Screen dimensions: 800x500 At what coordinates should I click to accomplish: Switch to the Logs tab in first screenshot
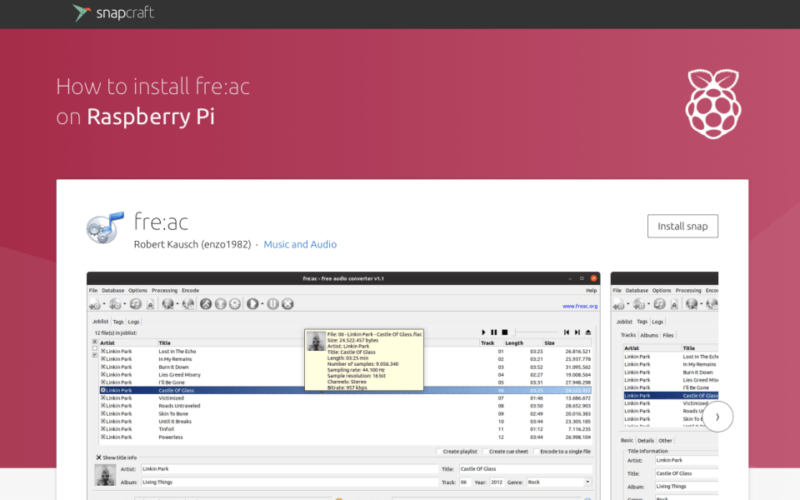pyautogui.click(x=134, y=322)
